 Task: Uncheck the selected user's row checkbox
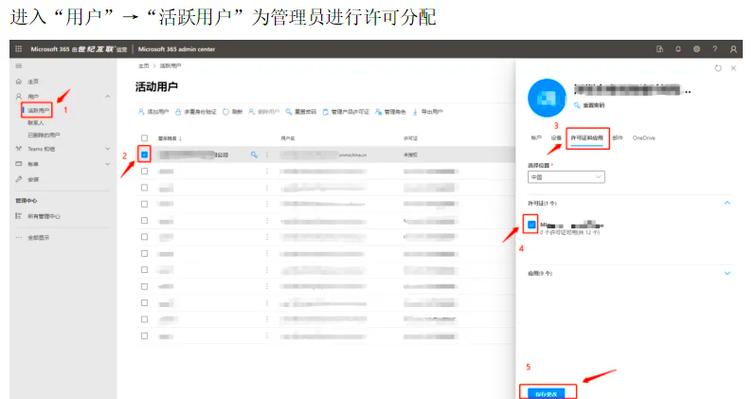point(144,155)
